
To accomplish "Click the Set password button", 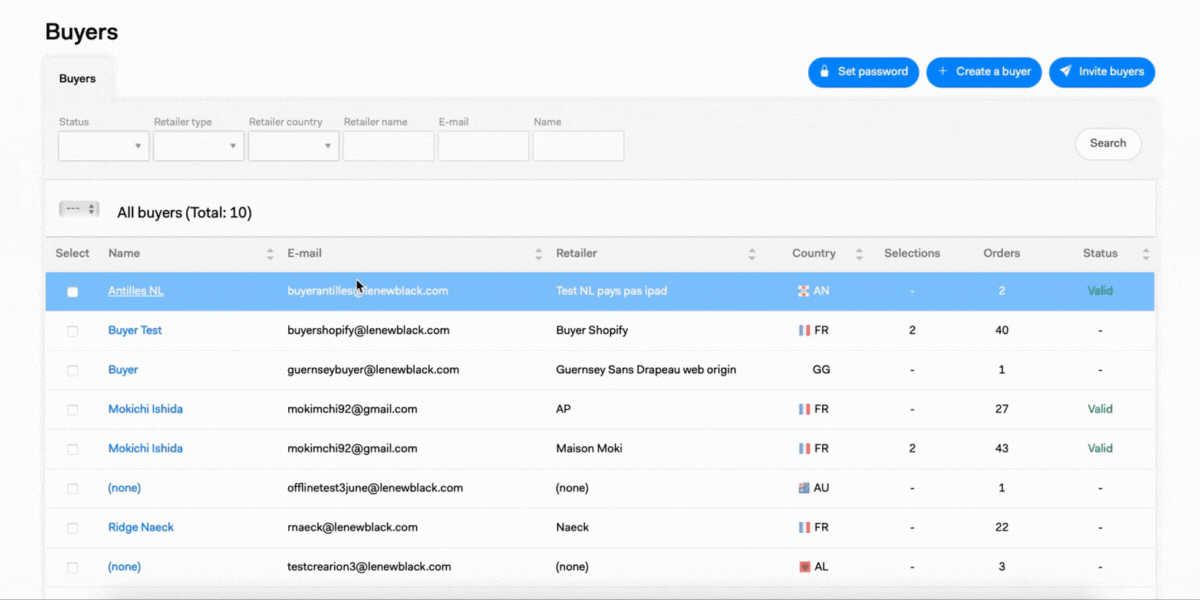I will 863,72.
